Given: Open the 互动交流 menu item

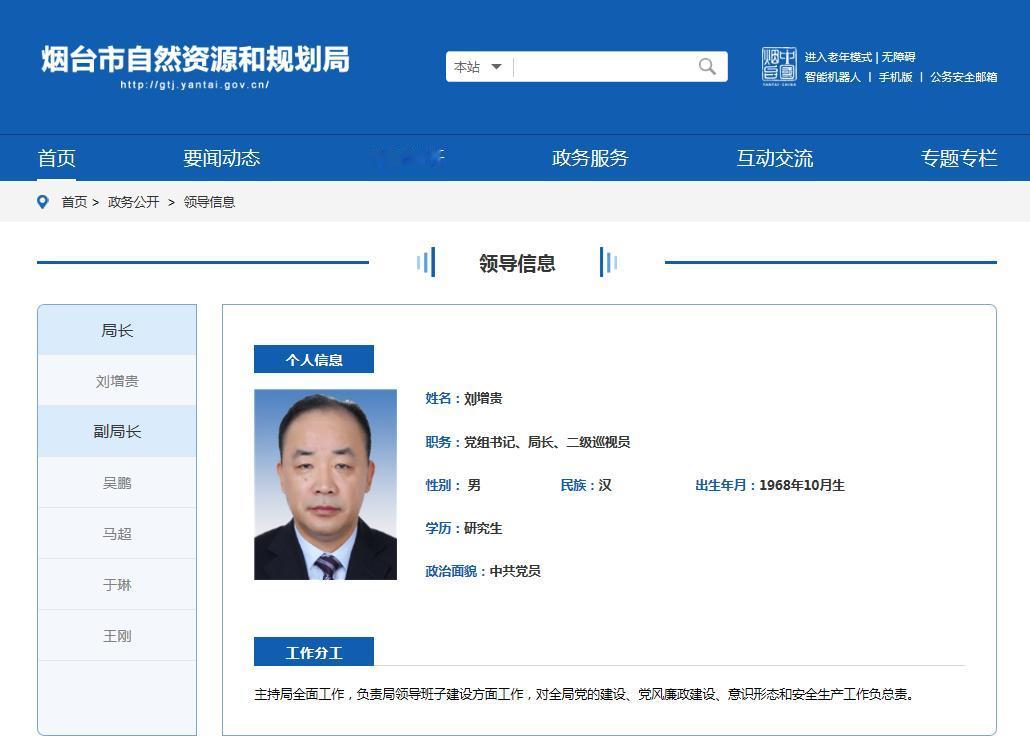Looking at the screenshot, I should click(x=774, y=157).
